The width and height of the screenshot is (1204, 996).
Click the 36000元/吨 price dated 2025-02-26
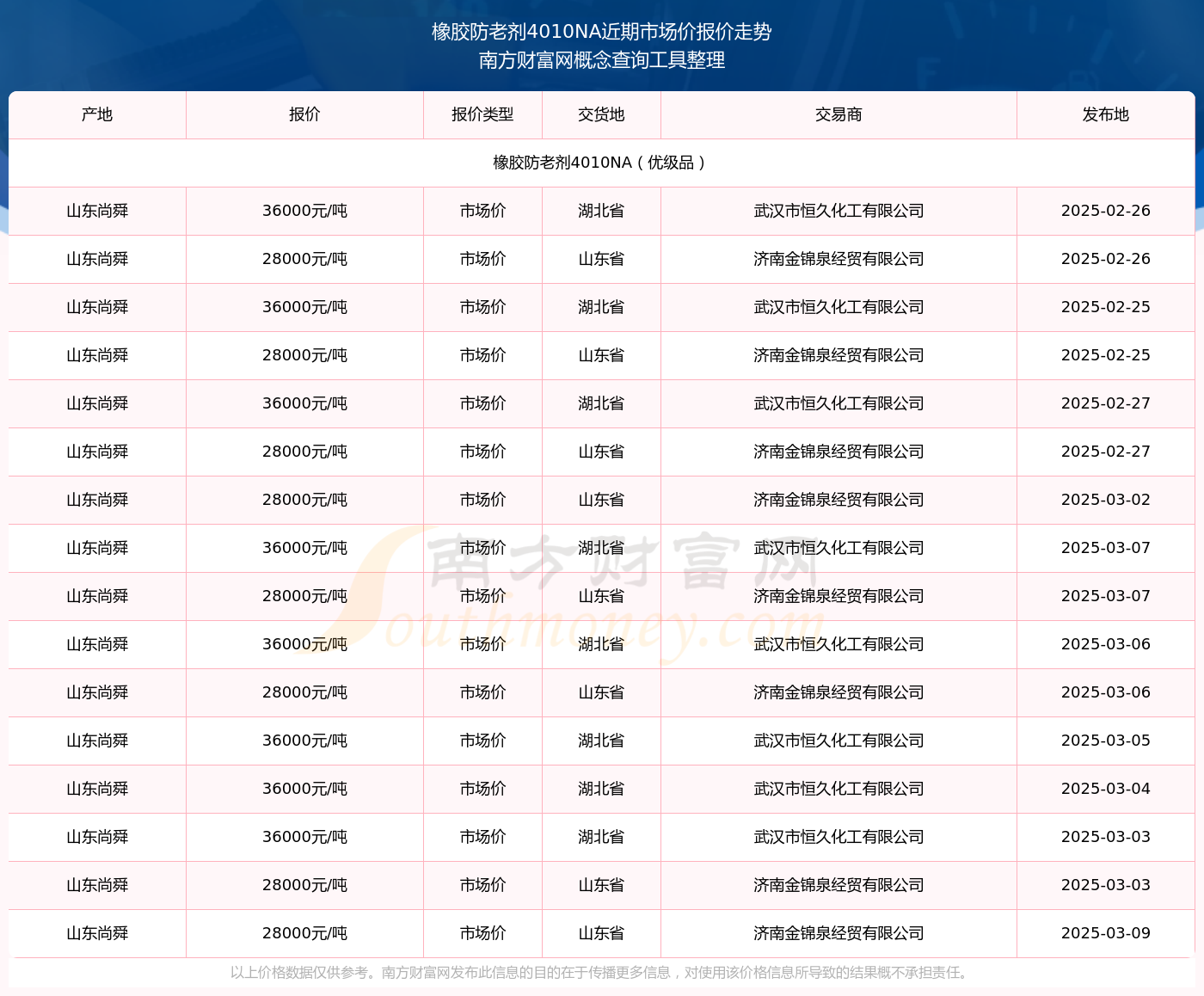pyautogui.click(x=304, y=211)
